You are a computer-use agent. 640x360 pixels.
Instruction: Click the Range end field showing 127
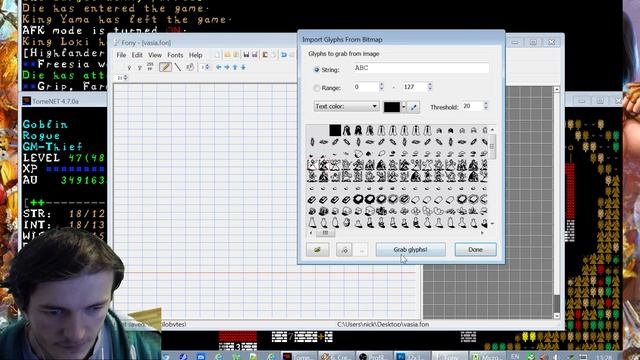(414, 87)
